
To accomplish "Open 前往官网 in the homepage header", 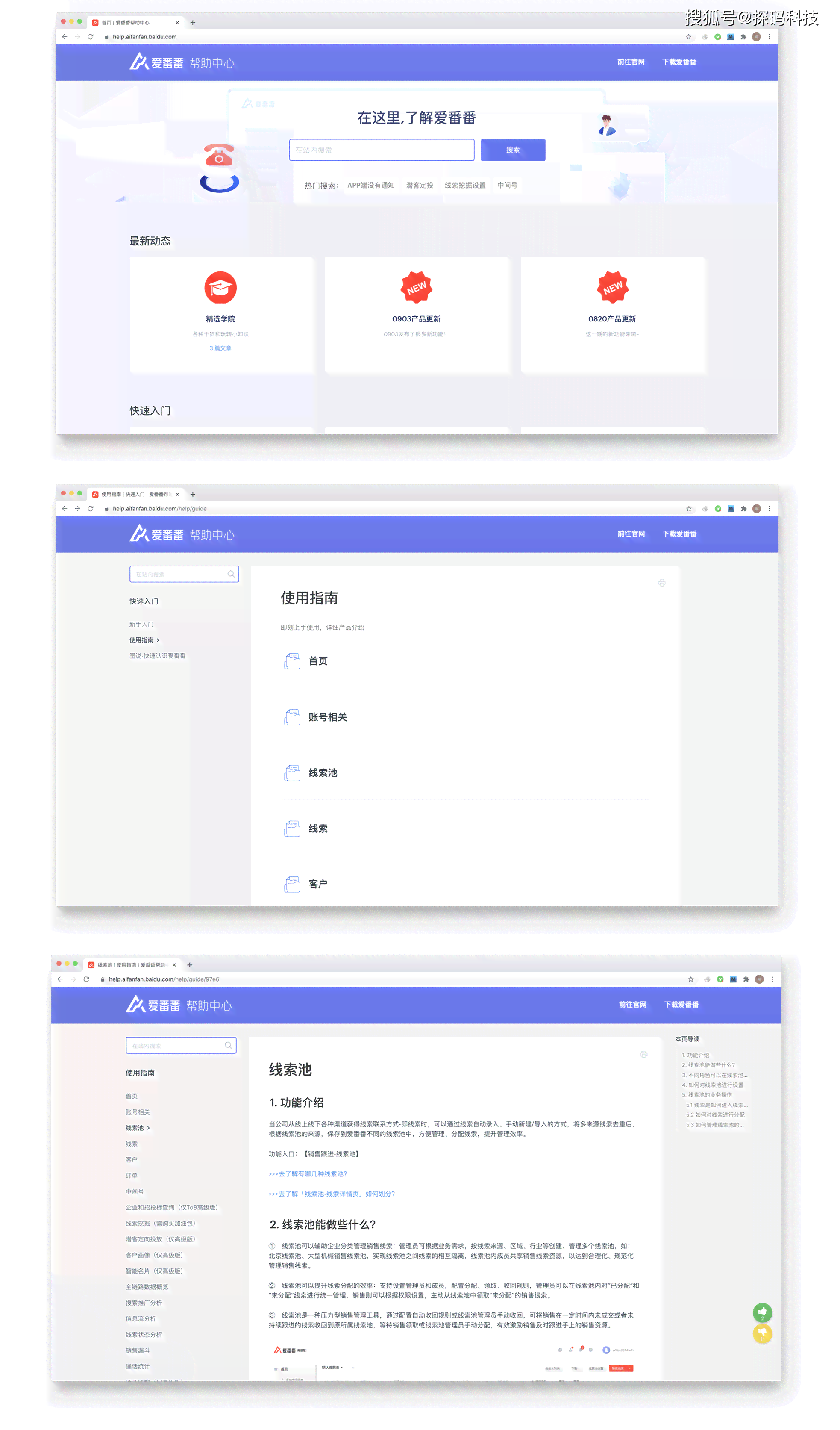I will (631, 62).
